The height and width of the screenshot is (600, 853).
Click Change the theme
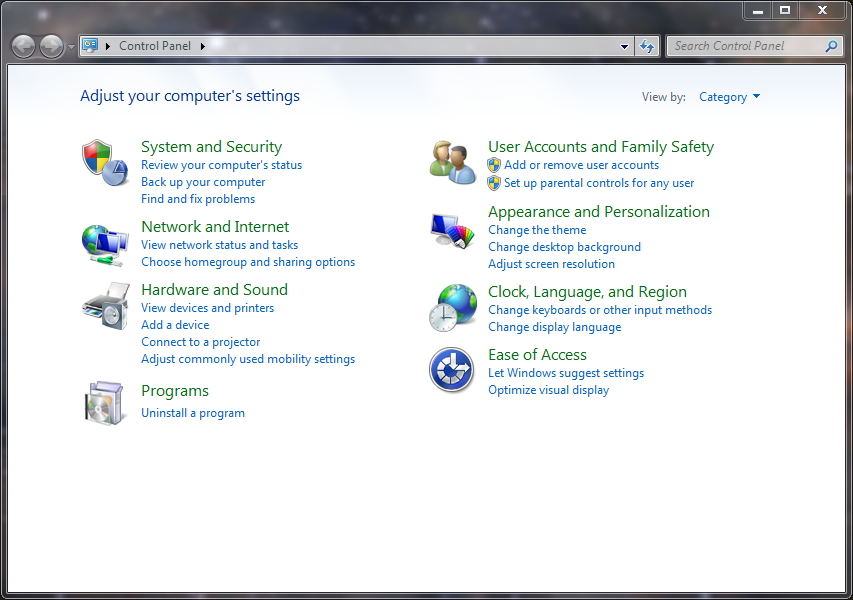(537, 230)
